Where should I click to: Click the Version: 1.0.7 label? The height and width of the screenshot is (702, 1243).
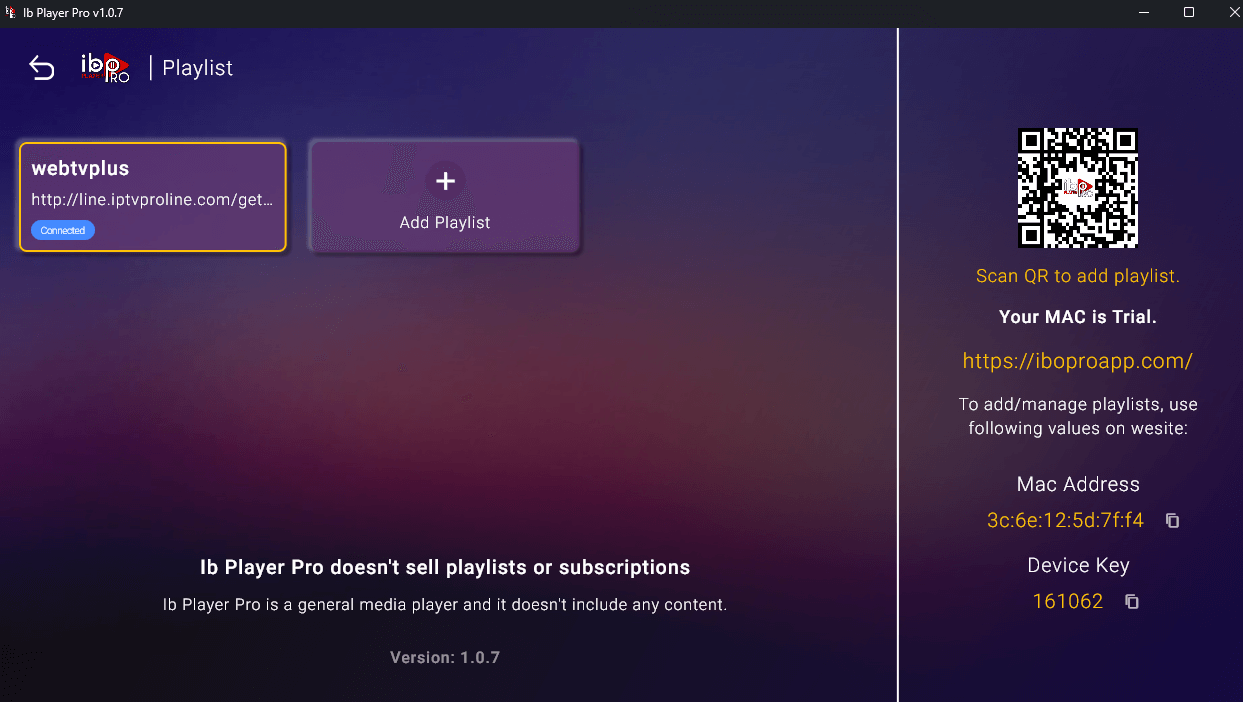(x=444, y=658)
